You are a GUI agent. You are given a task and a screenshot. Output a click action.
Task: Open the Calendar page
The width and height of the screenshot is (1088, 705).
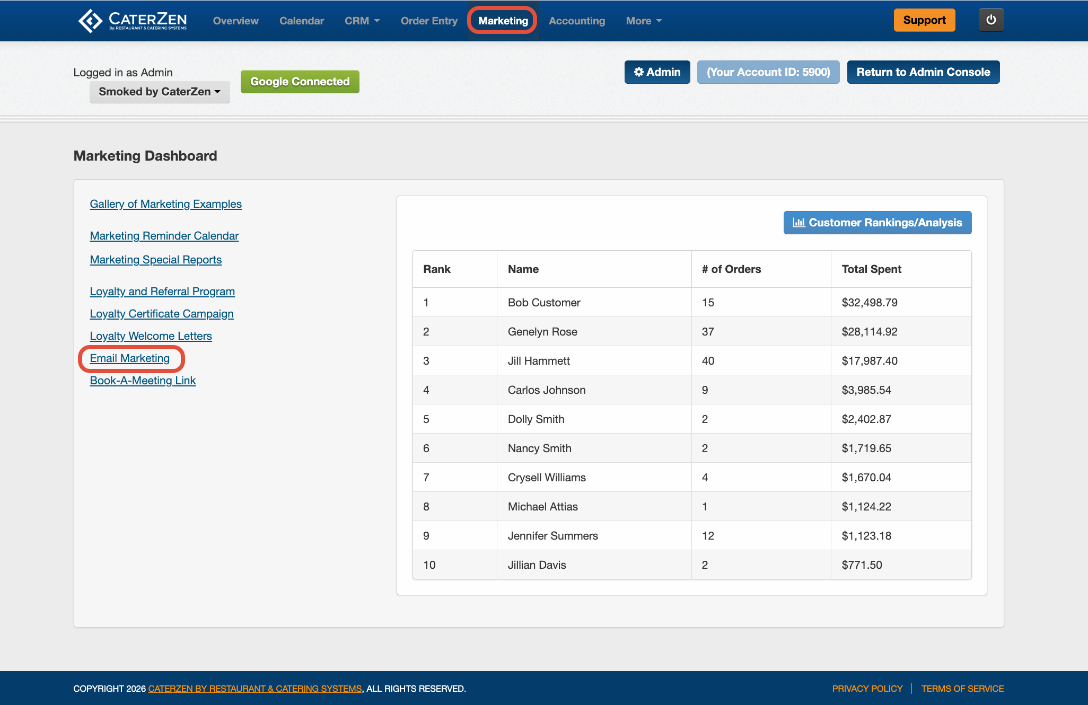tap(302, 21)
